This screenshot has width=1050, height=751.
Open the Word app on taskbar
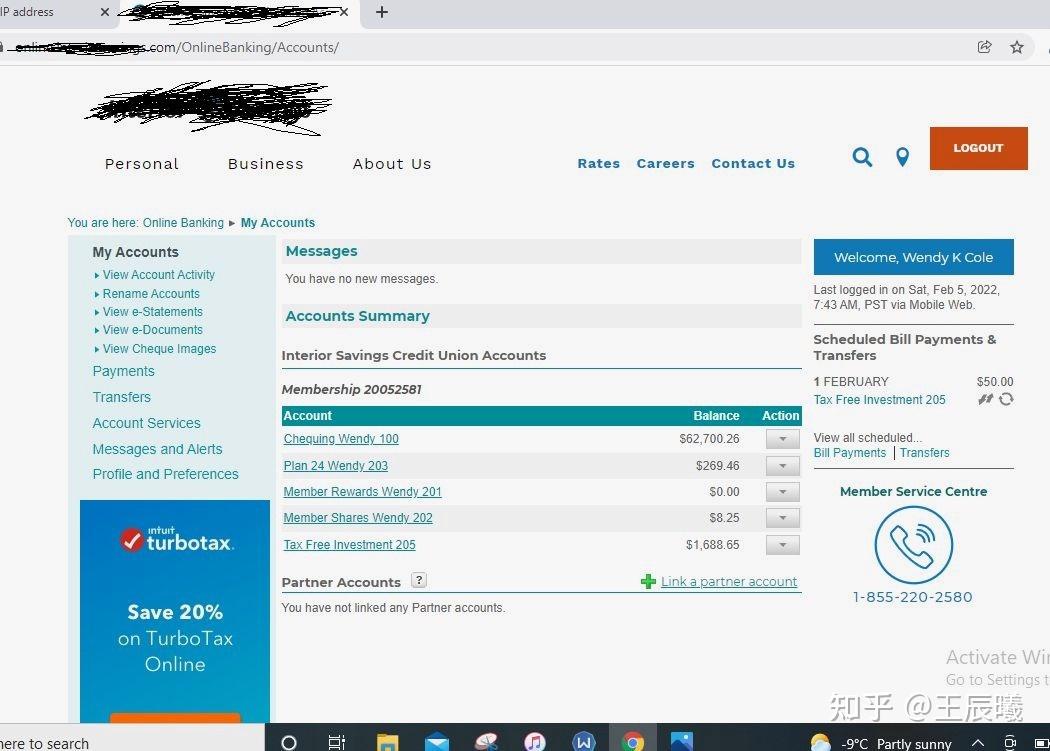point(584,742)
